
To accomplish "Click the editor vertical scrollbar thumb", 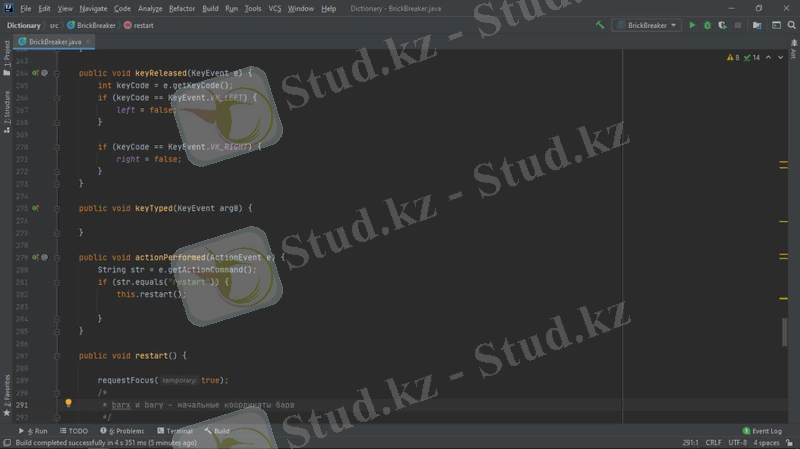I will [784, 332].
